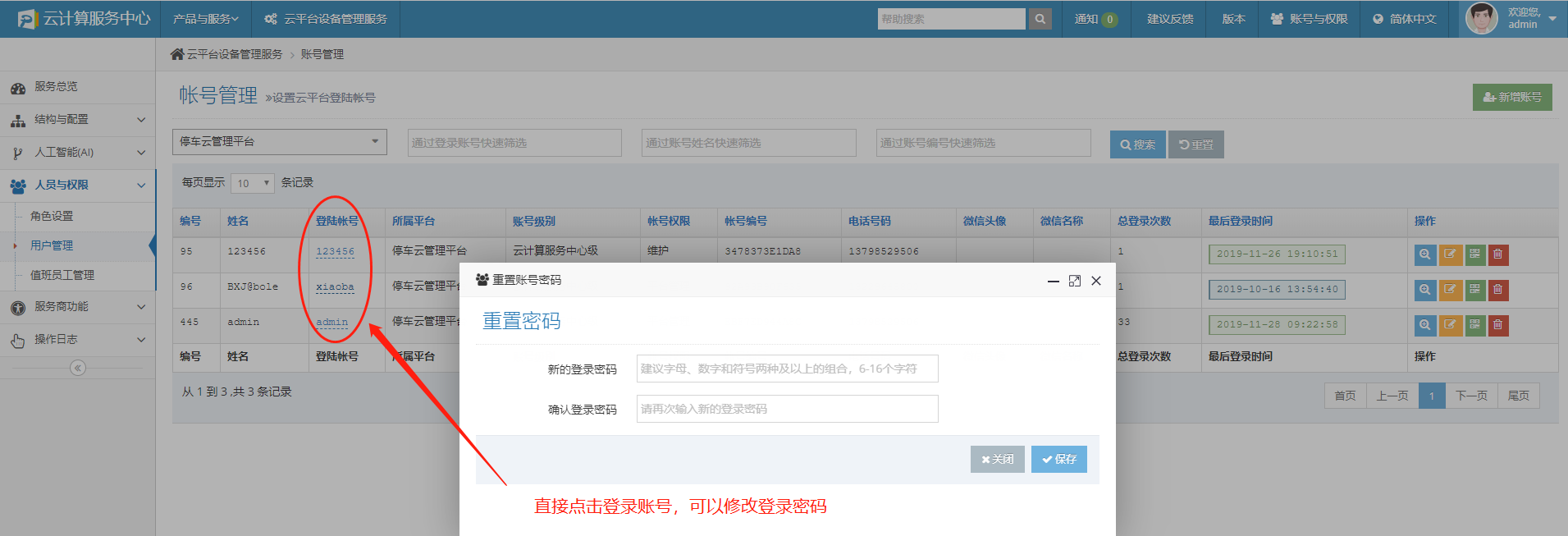
Task: Open 云平台设备管理服务 in top bar
Action: (x=326, y=19)
